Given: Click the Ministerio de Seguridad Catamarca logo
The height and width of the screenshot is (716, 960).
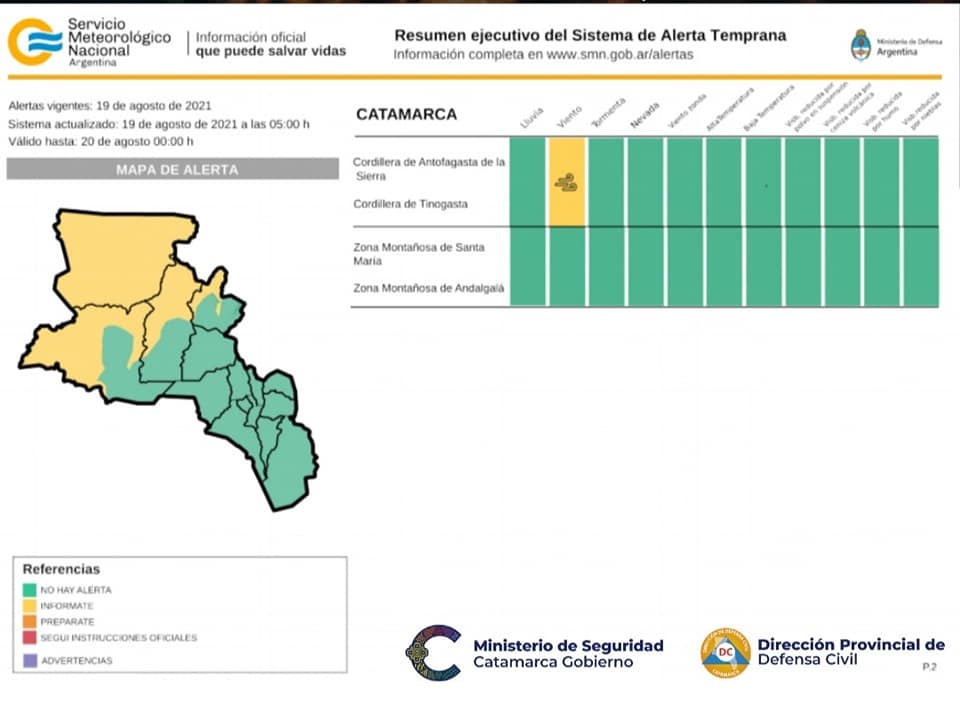Looking at the screenshot, I should click(x=433, y=652).
